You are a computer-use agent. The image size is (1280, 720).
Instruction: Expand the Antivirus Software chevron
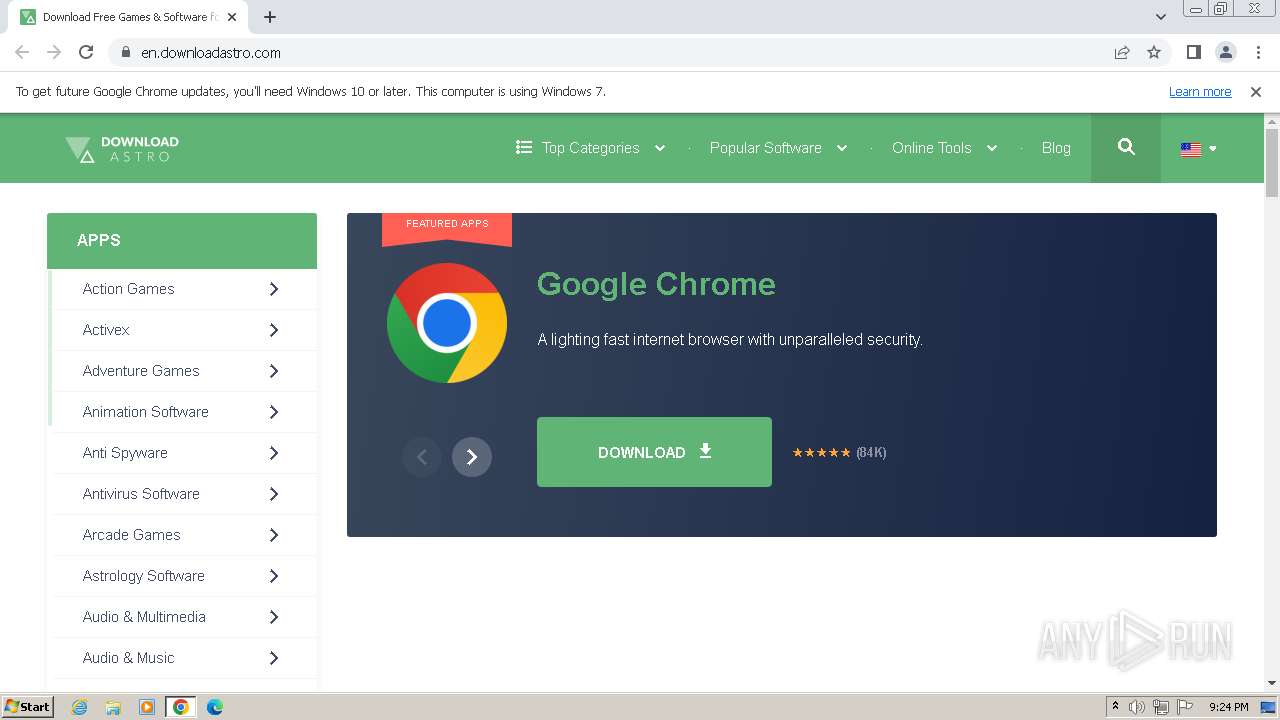pyautogui.click(x=274, y=494)
